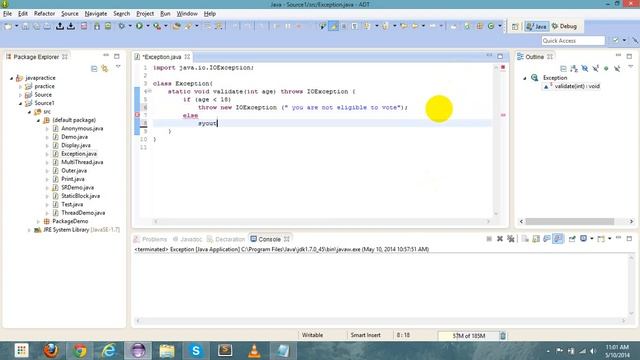640x360 pixels.
Task: Select Exception.java in Package Explorer
Action: click(x=79, y=154)
